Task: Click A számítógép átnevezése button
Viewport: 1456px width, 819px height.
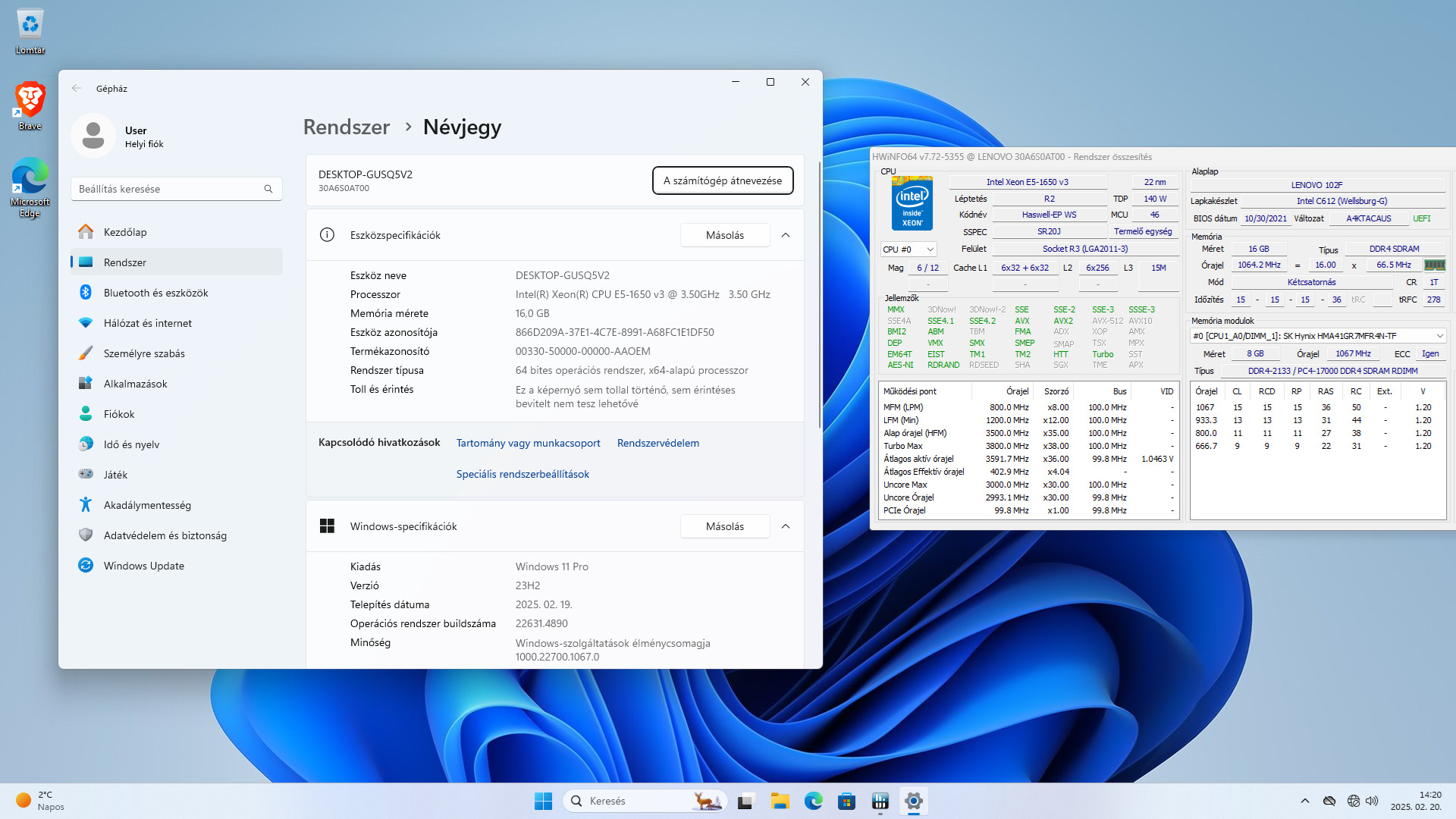Action: tap(722, 180)
